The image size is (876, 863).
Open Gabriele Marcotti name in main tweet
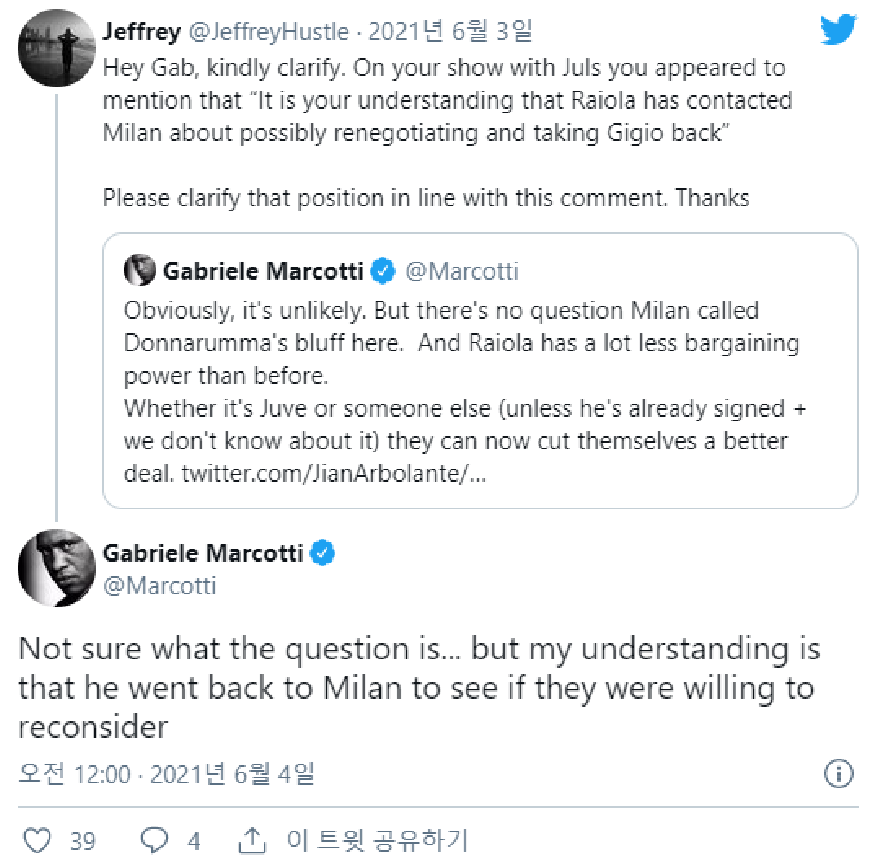(x=205, y=553)
